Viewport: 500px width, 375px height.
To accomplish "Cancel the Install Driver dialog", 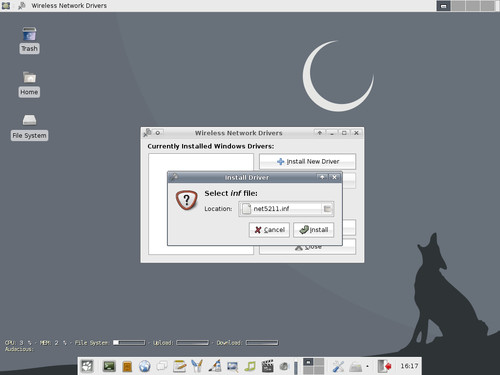I will click(x=269, y=230).
